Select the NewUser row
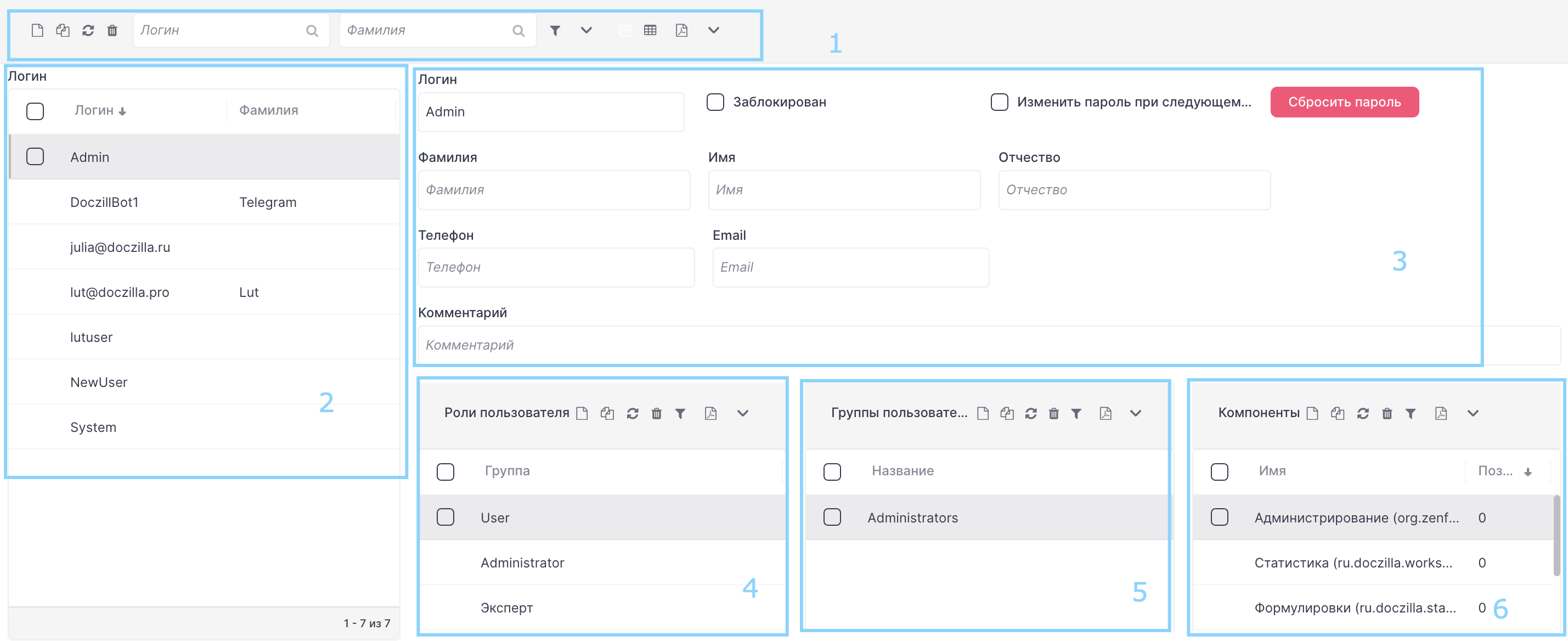This screenshot has height=641, width=1568. 205,383
